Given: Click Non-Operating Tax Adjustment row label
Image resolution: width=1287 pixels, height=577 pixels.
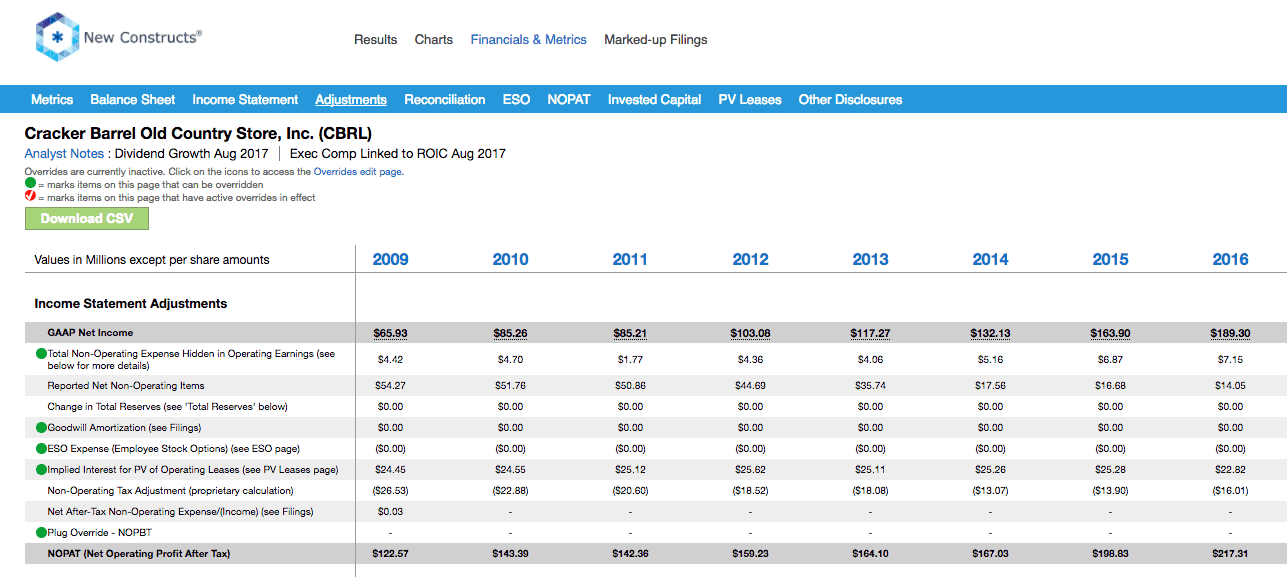Looking at the screenshot, I should click(171, 491).
